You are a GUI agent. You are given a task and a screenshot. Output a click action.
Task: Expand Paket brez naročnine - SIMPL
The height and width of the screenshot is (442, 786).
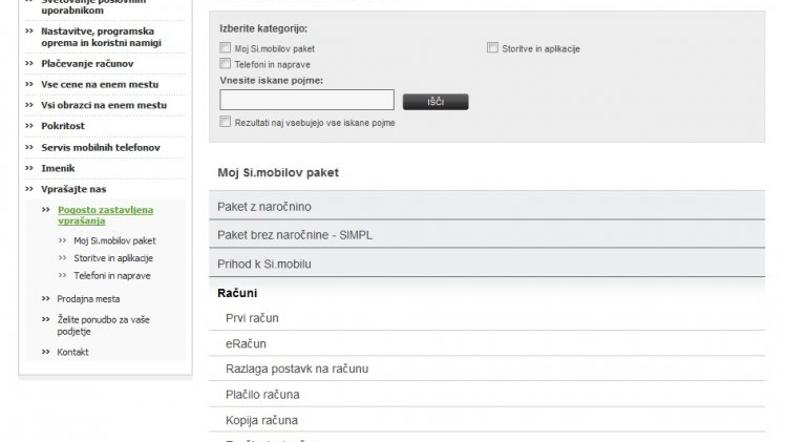(491, 234)
